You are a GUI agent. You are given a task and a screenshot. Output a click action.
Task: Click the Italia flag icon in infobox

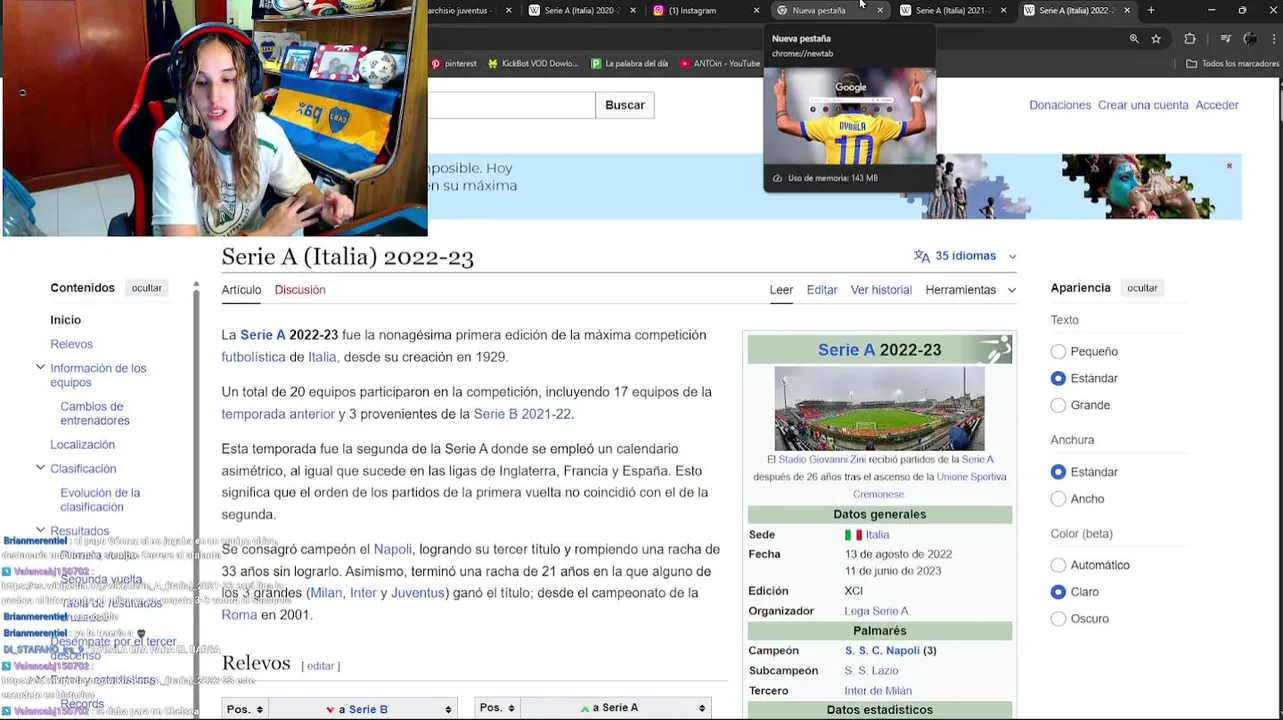pyautogui.click(x=853, y=535)
